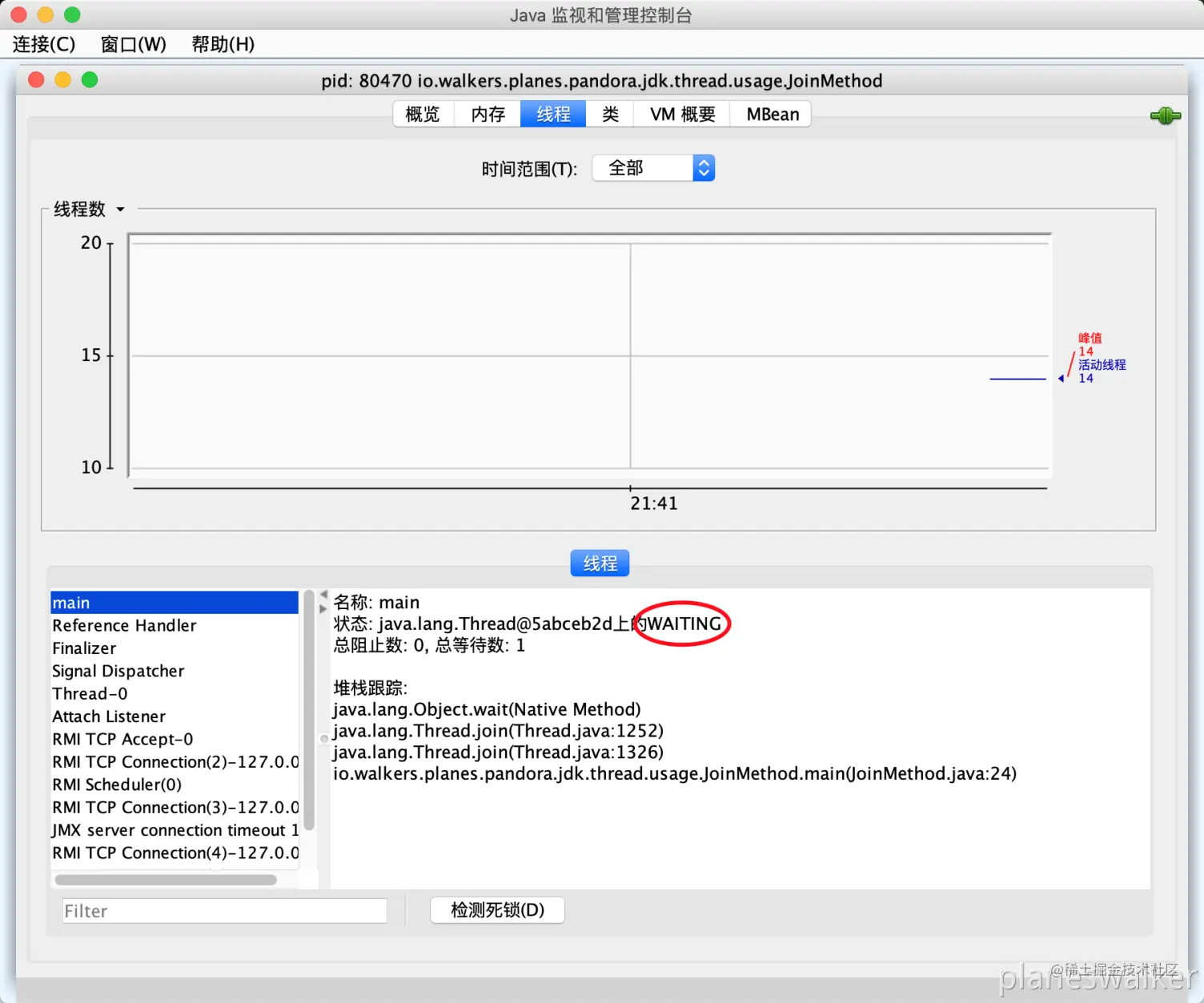The image size is (1204, 1003).
Task: Select the Finalizer thread
Action: tap(175, 648)
